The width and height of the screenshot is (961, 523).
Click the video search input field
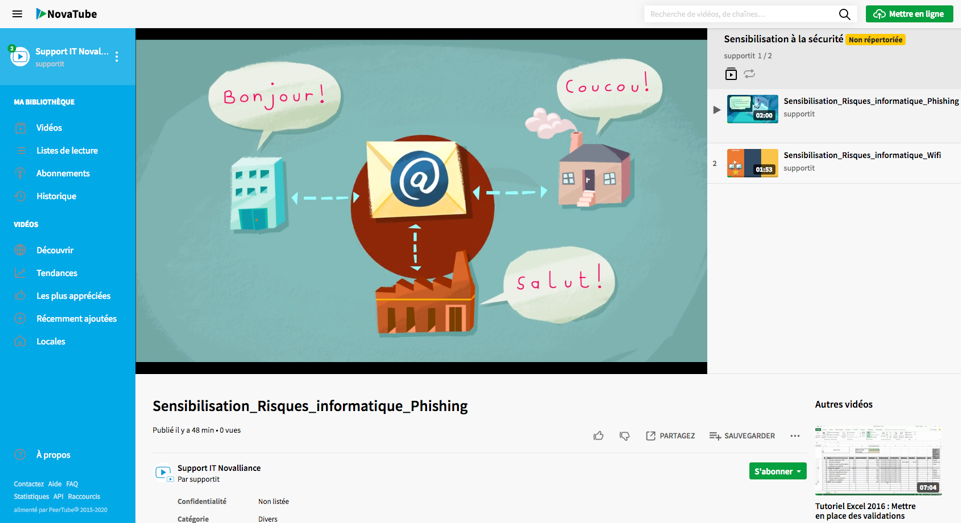pyautogui.click(x=740, y=14)
